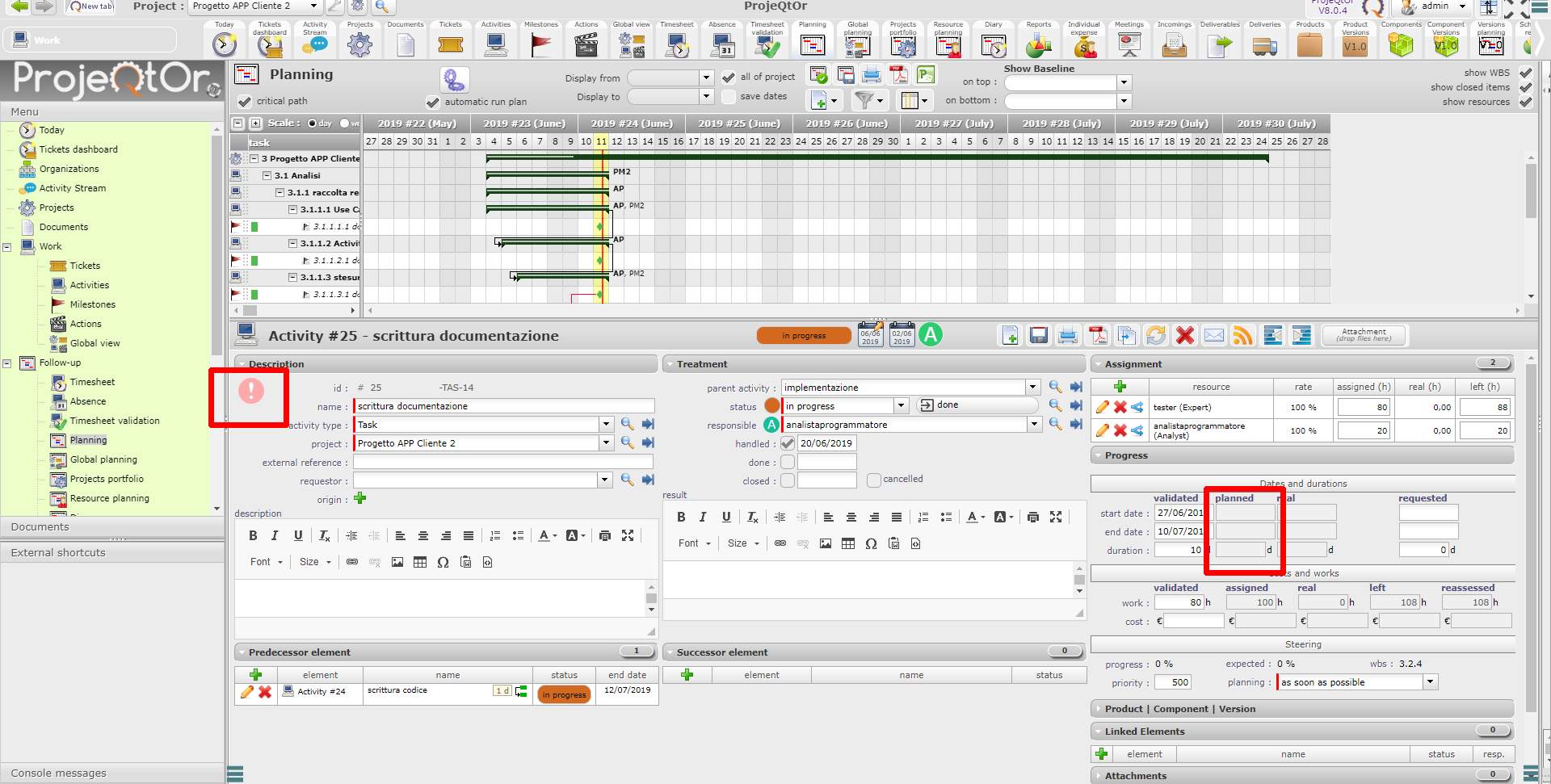The height and width of the screenshot is (784, 1551).
Task: Collapse the Predecessor element section
Action: [242, 652]
